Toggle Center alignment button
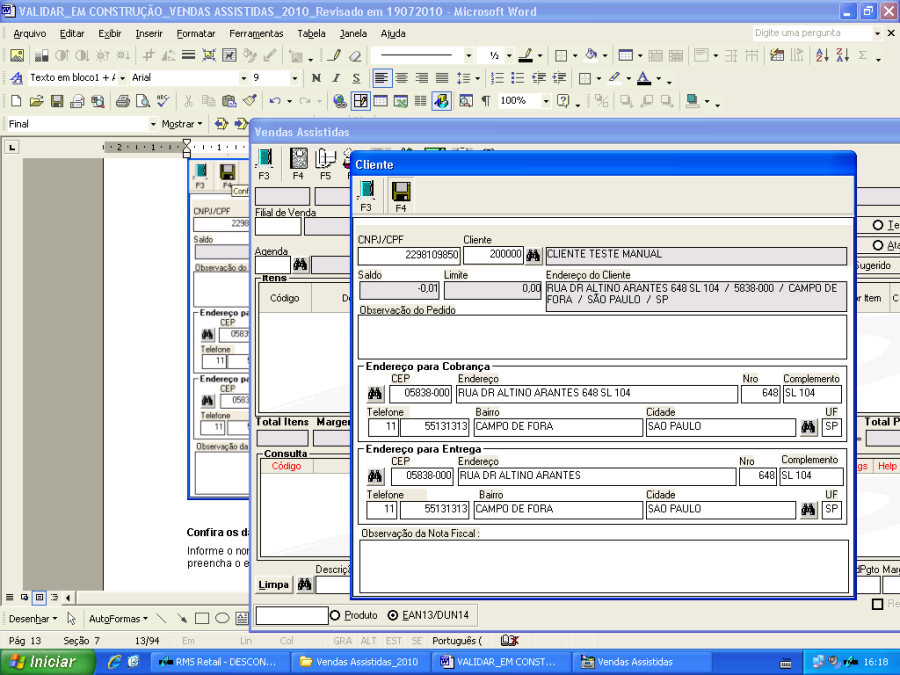The height and width of the screenshot is (675, 900). pyautogui.click(x=402, y=78)
